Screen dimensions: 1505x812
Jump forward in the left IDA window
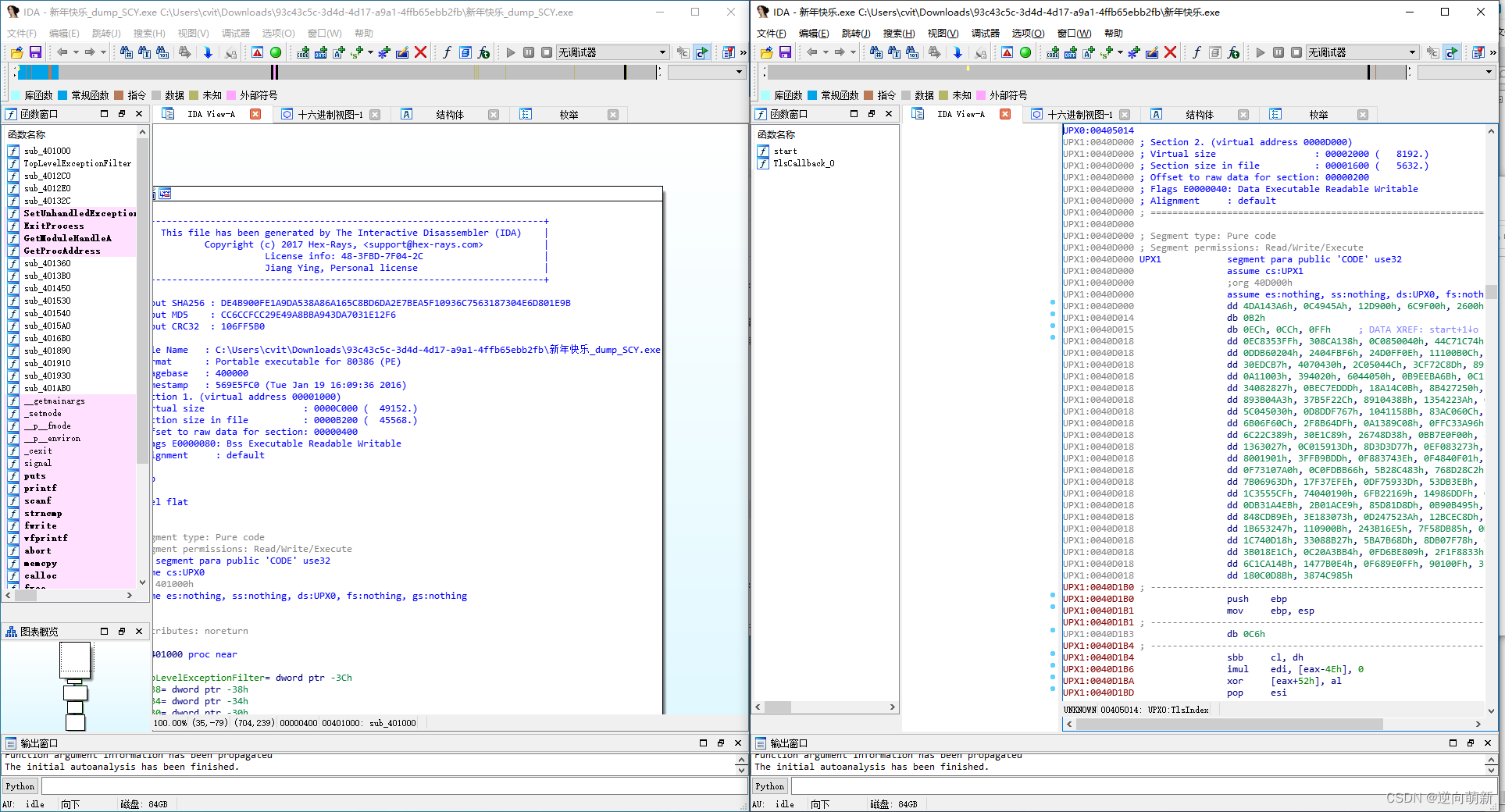[90, 52]
